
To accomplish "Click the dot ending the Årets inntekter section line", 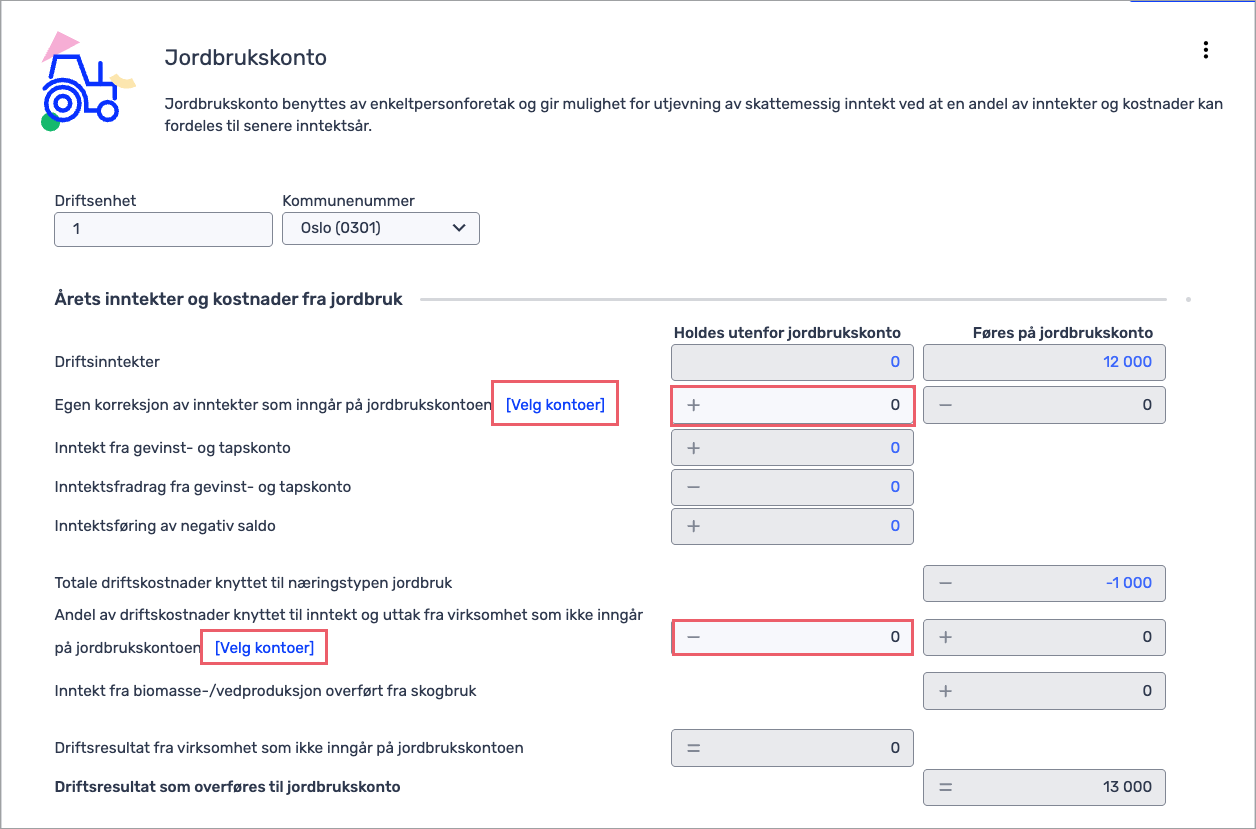I will 1188,299.
